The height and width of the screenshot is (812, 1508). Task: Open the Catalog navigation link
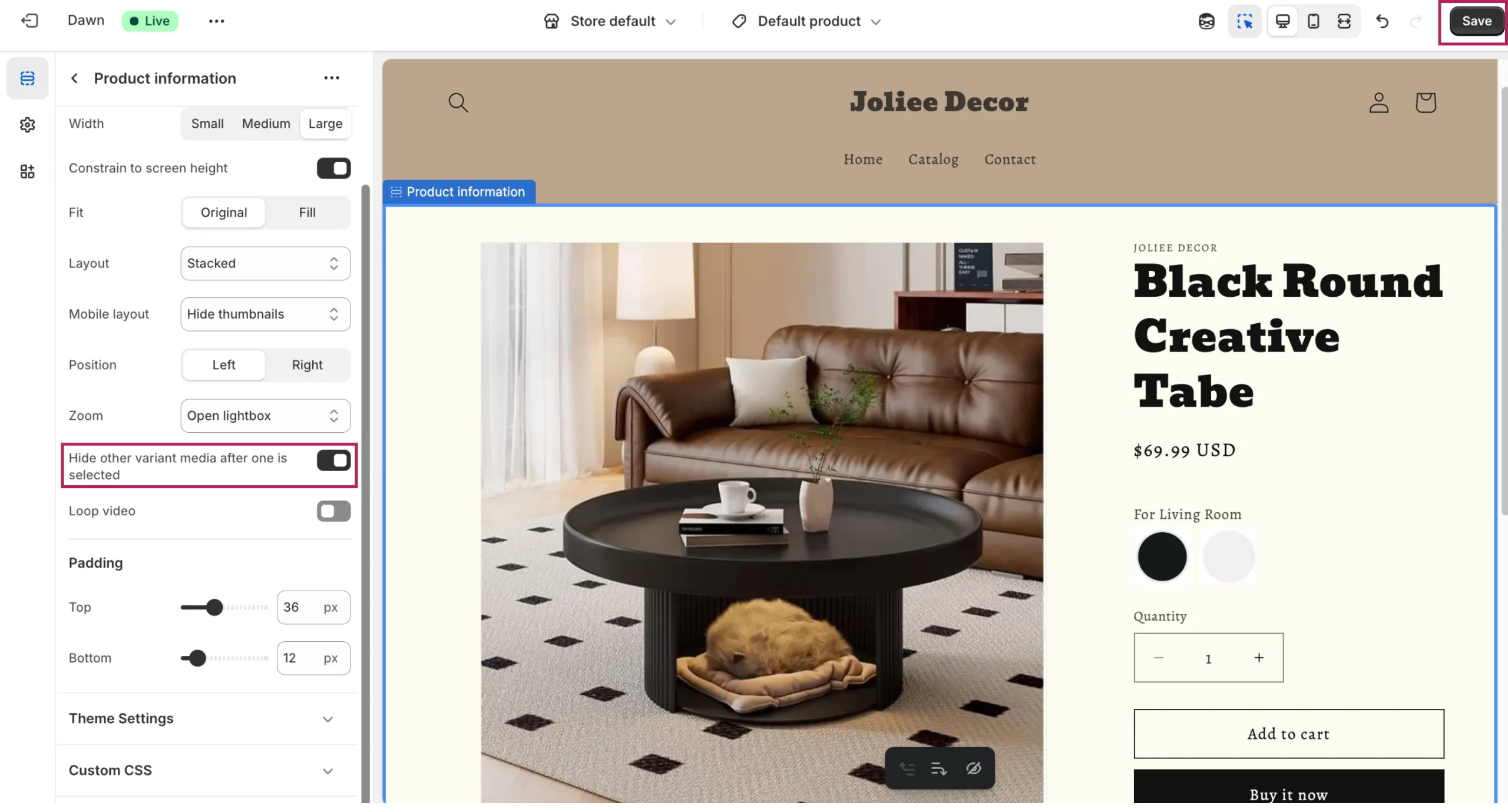(933, 160)
